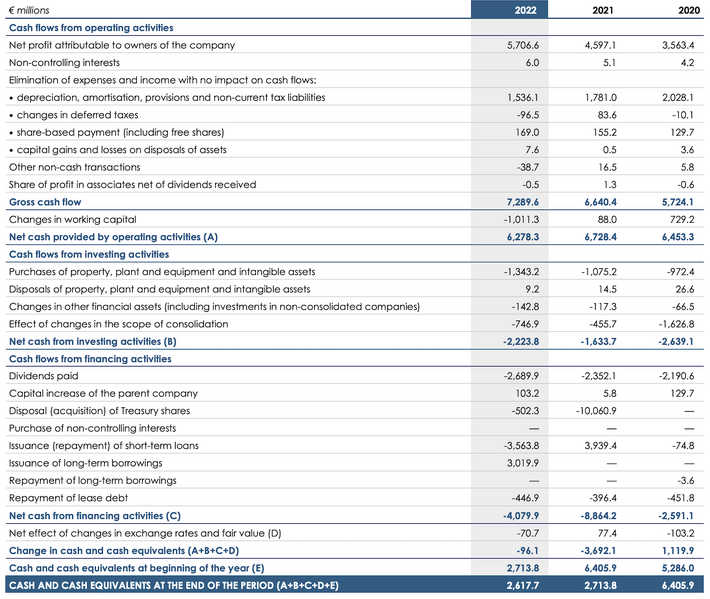Click 'Other non-cash transactions' row label
Image resolution: width=710 pixels, height=599 pixels.
click(x=74, y=167)
